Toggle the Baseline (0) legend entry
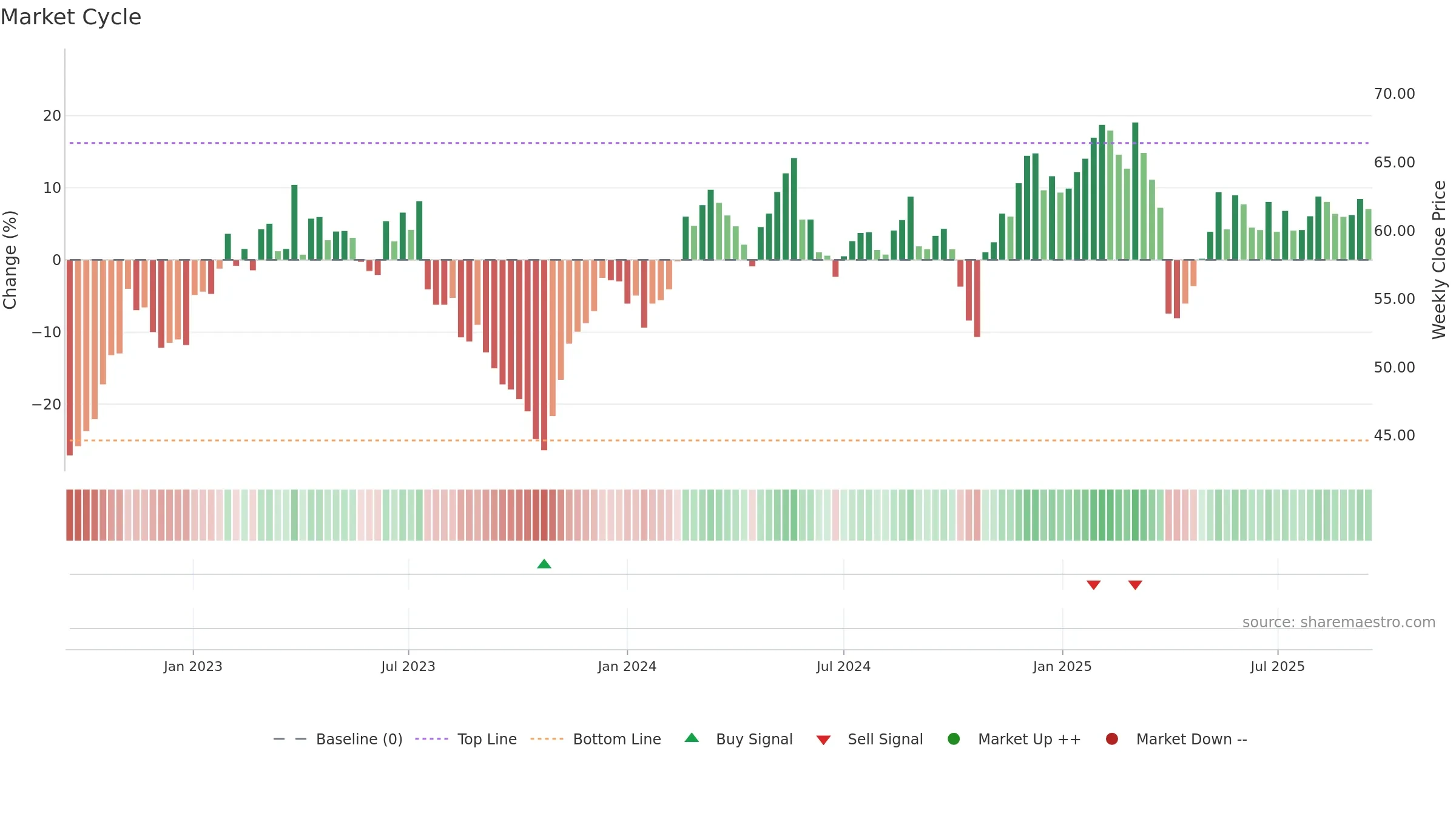Image resolution: width=1456 pixels, height=819 pixels. (338, 739)
